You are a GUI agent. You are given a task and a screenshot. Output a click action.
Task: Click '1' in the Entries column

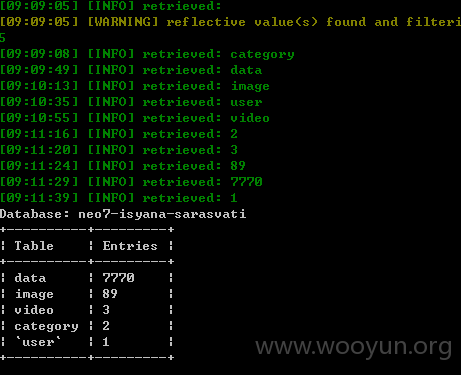[106, 342]
